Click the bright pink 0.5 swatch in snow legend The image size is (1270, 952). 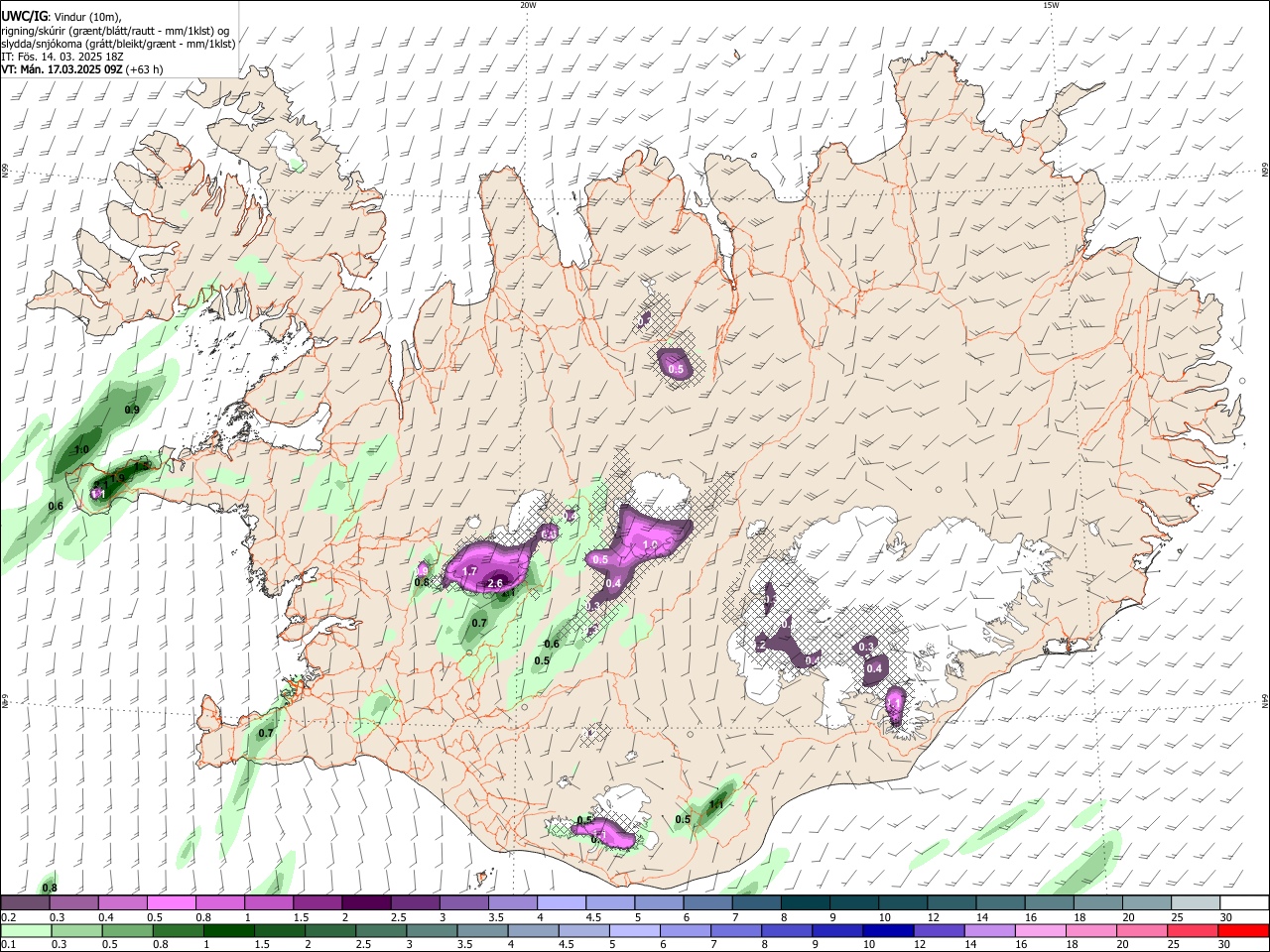[171, 903]
